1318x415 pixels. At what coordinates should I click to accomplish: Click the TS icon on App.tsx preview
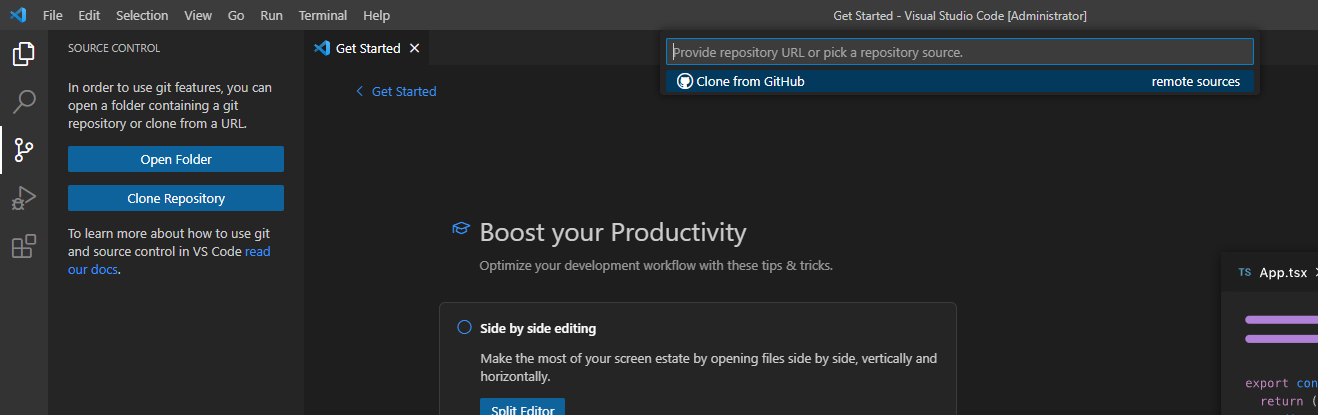click(1244, 273)
